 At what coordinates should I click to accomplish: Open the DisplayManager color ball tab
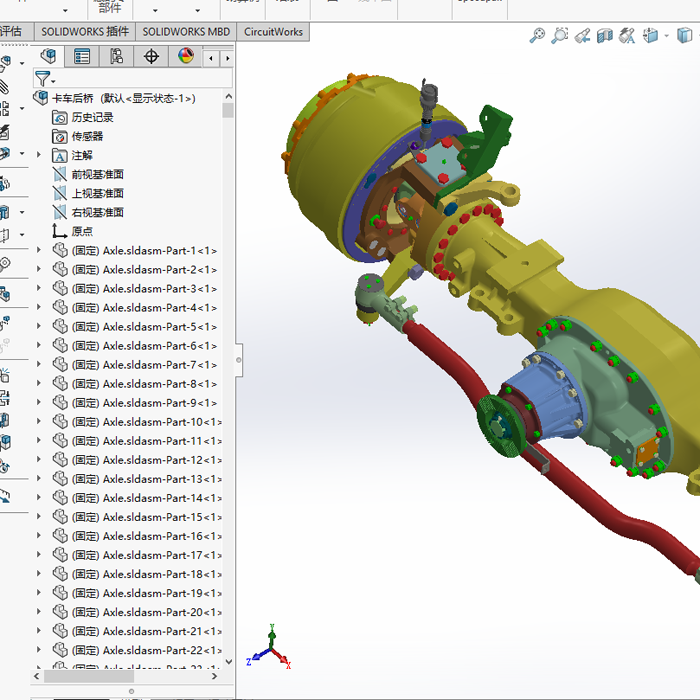point(186,57)
